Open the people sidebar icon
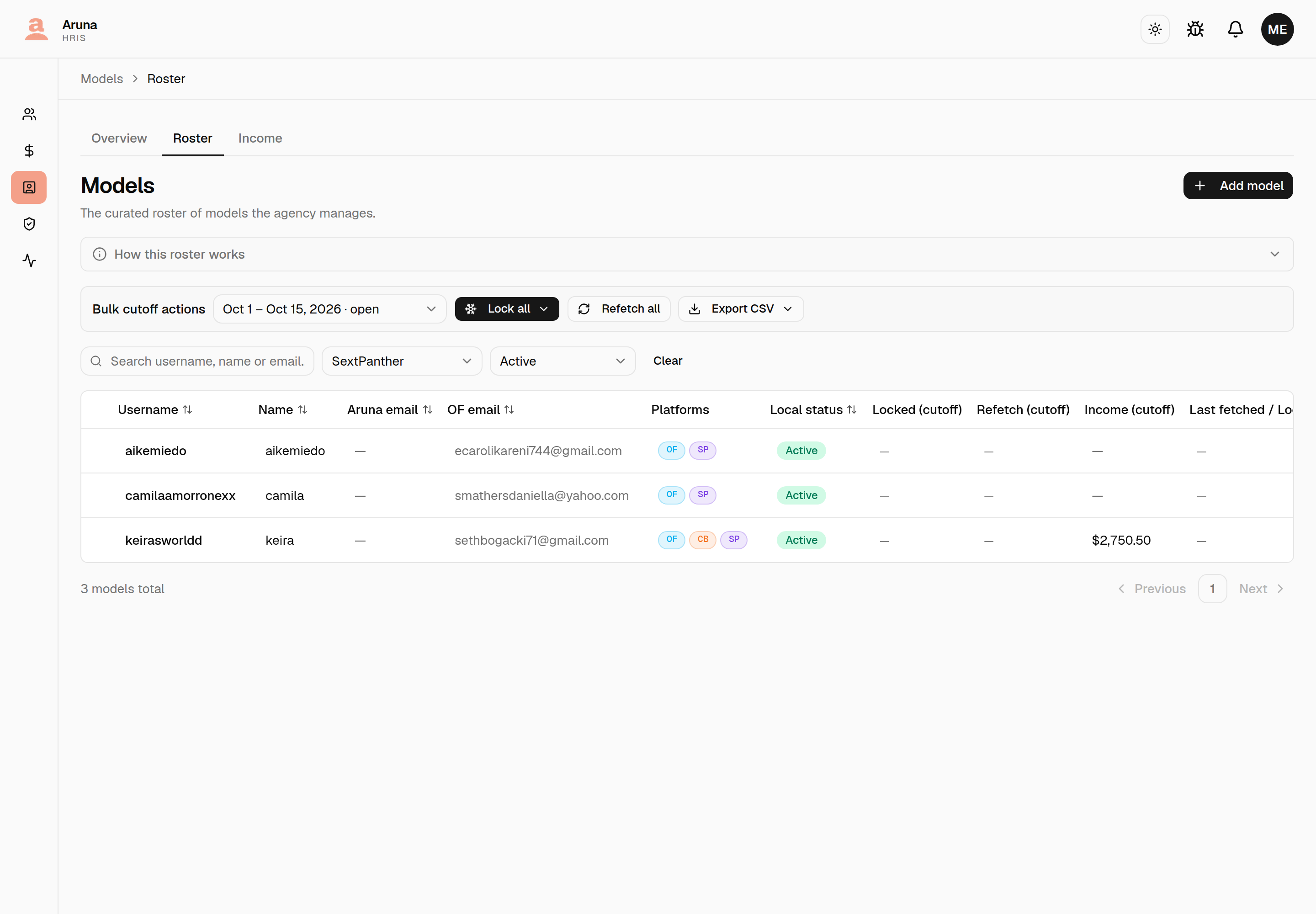The height and width of the screenshot is (914, 1316). coord(29,115)
